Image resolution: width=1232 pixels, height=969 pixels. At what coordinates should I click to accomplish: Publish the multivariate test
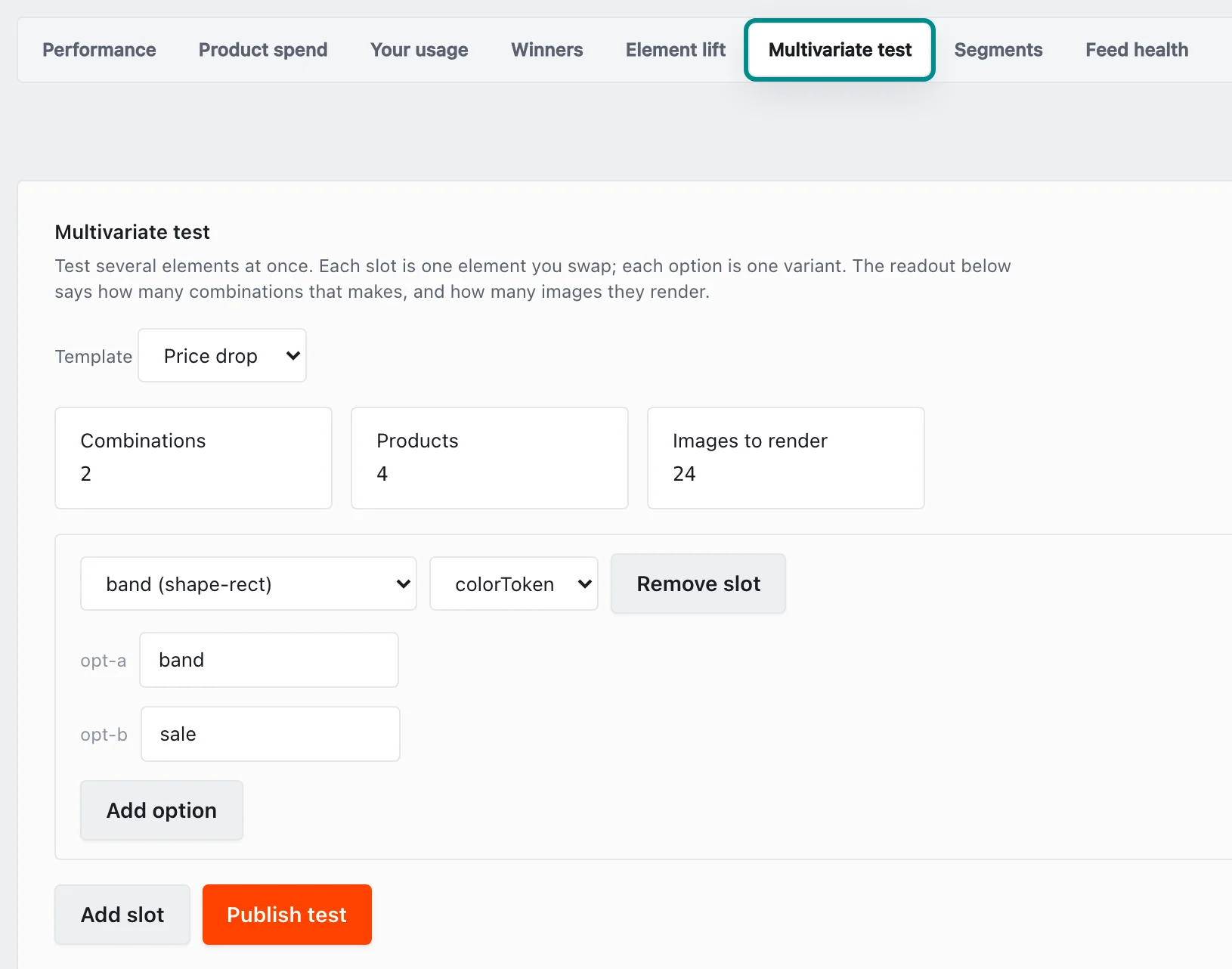pyautogui.click(x=287, y=915)
